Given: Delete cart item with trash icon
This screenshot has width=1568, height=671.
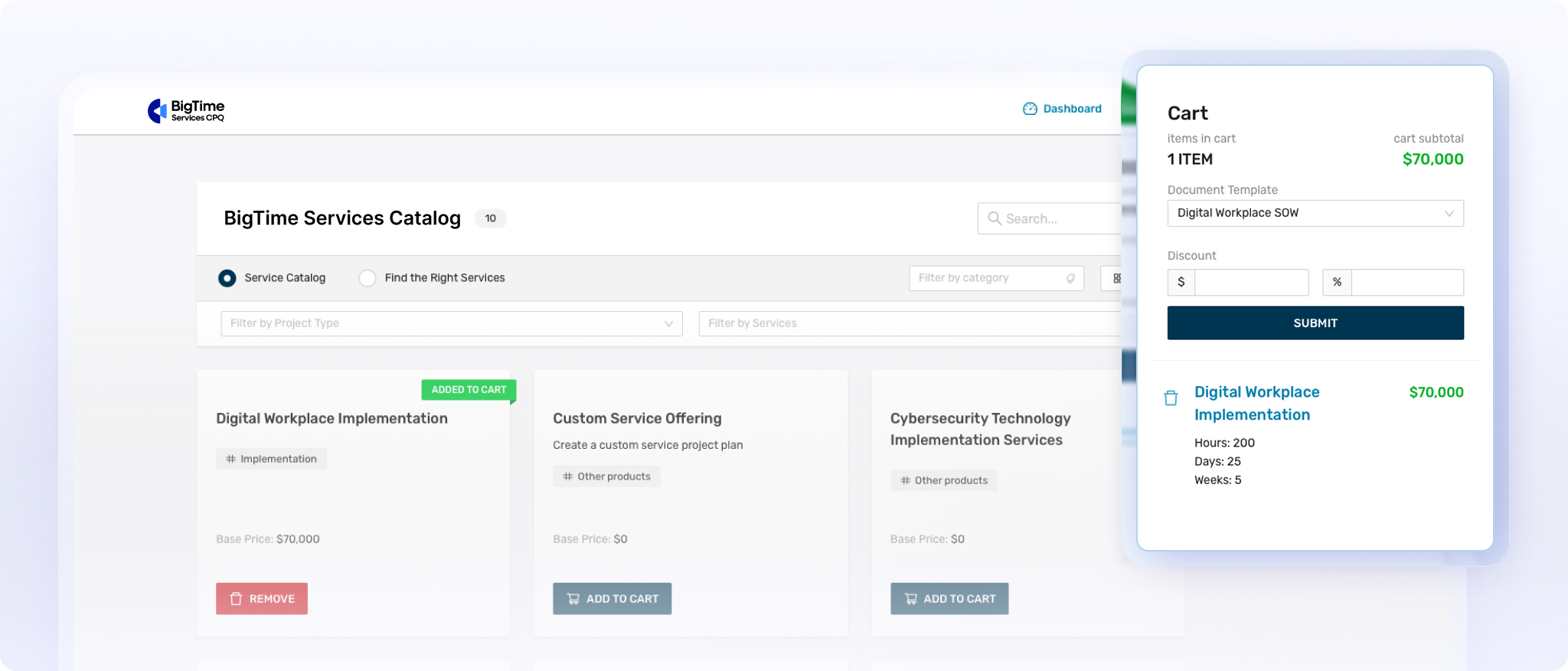Looking at the screenshot, I should pos(1171,398).
